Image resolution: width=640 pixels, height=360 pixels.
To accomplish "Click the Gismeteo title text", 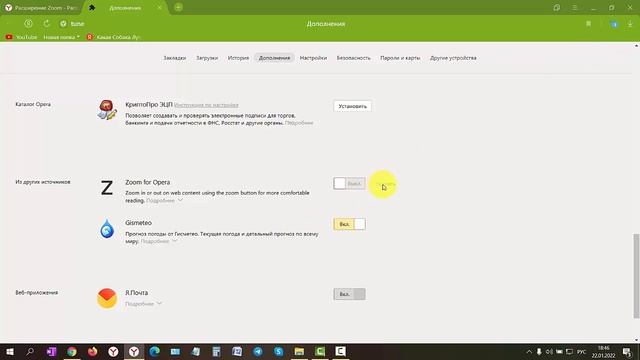I will (138, 223).
